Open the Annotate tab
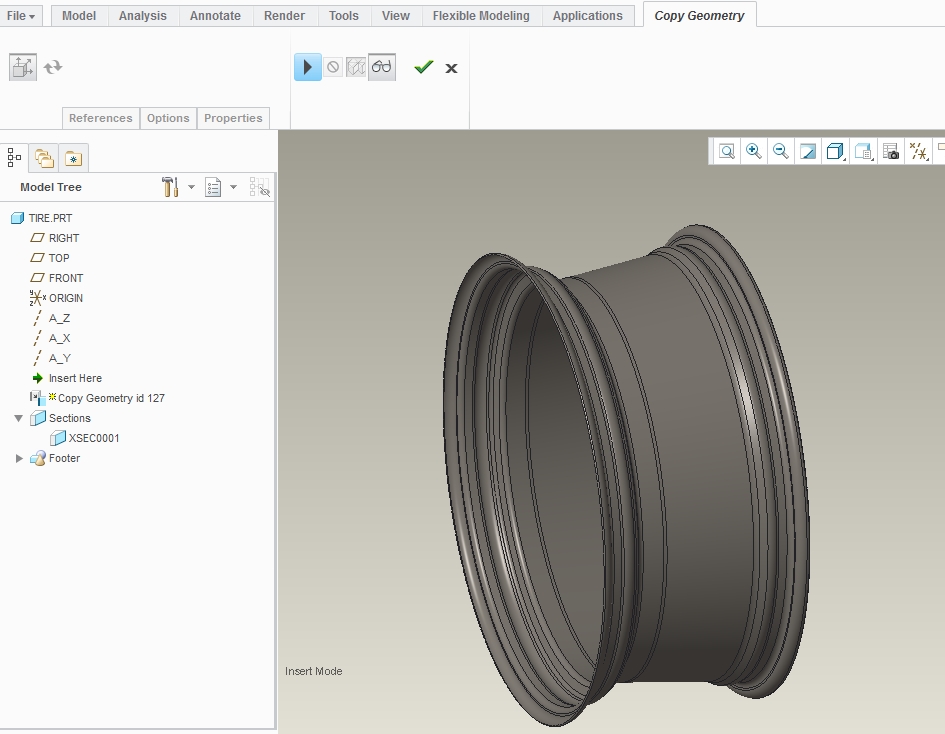 click(215, 16)
